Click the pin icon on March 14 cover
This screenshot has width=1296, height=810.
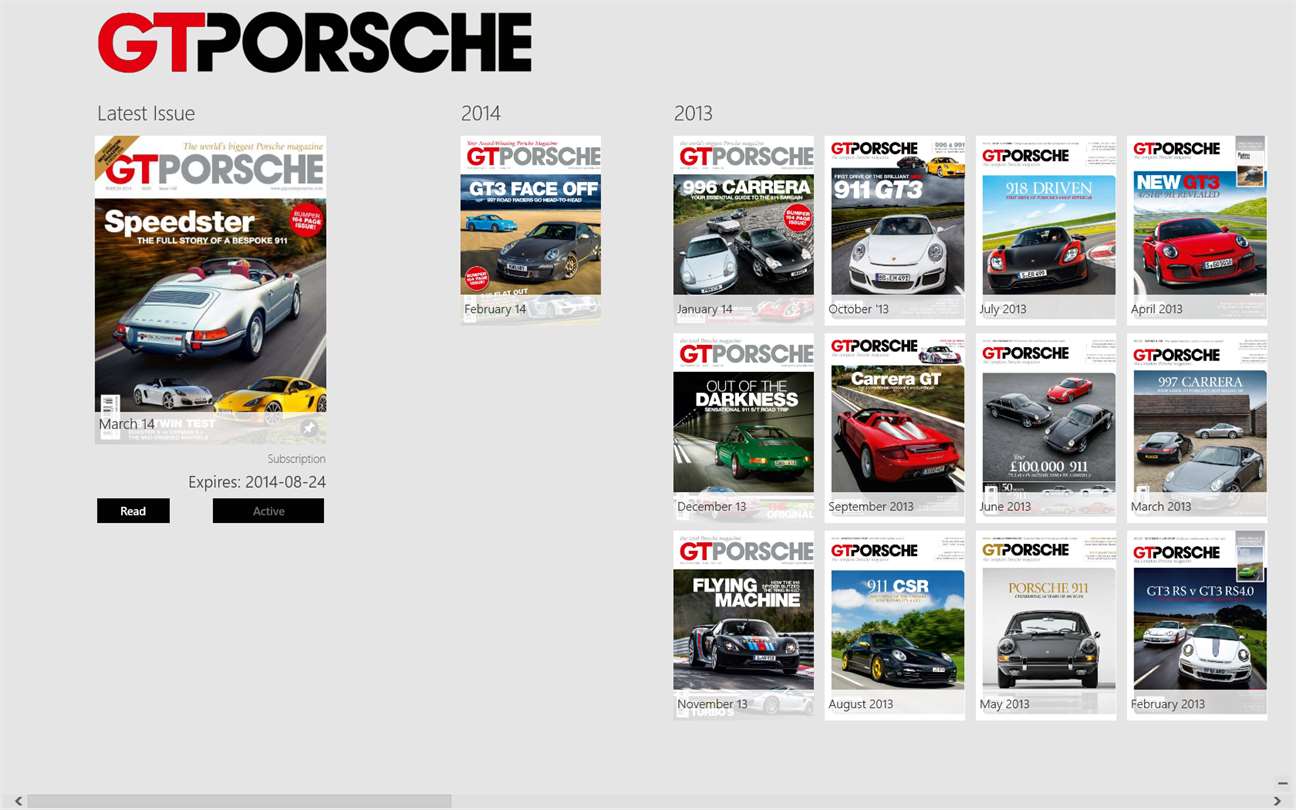click(x=309, y=428)
